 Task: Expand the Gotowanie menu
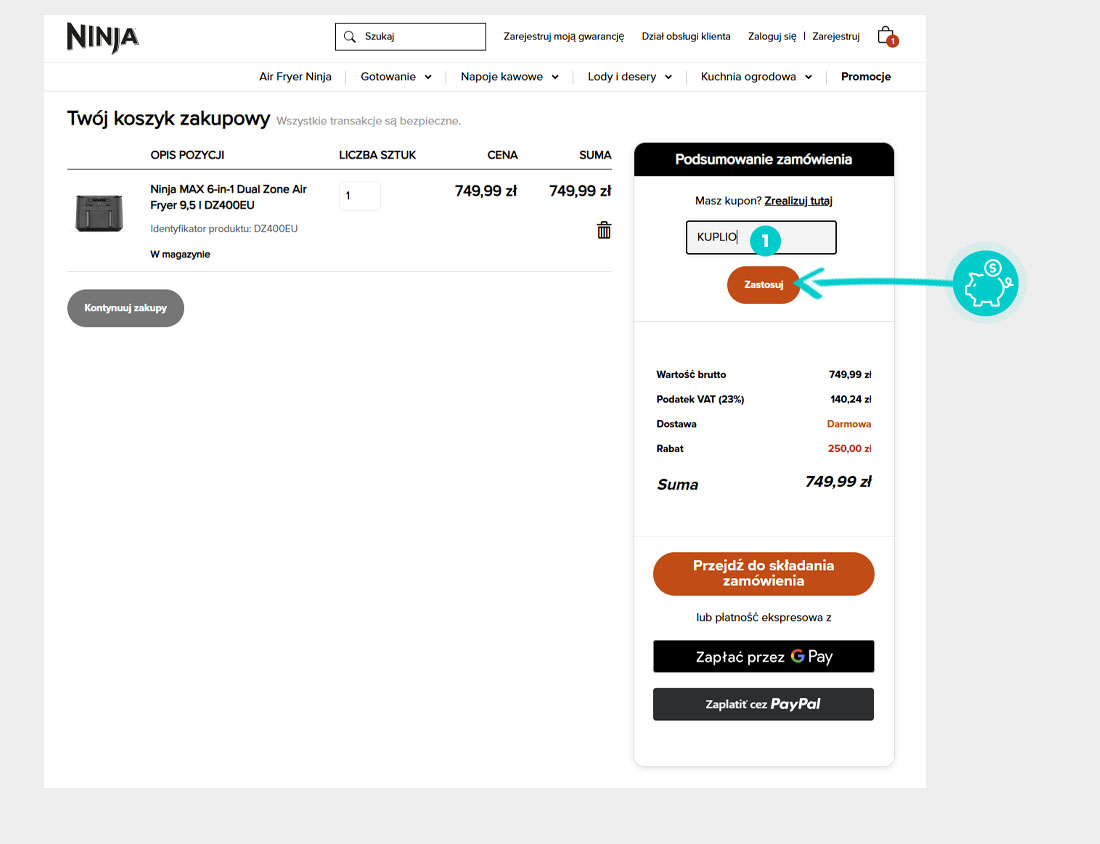click(396, 77)
